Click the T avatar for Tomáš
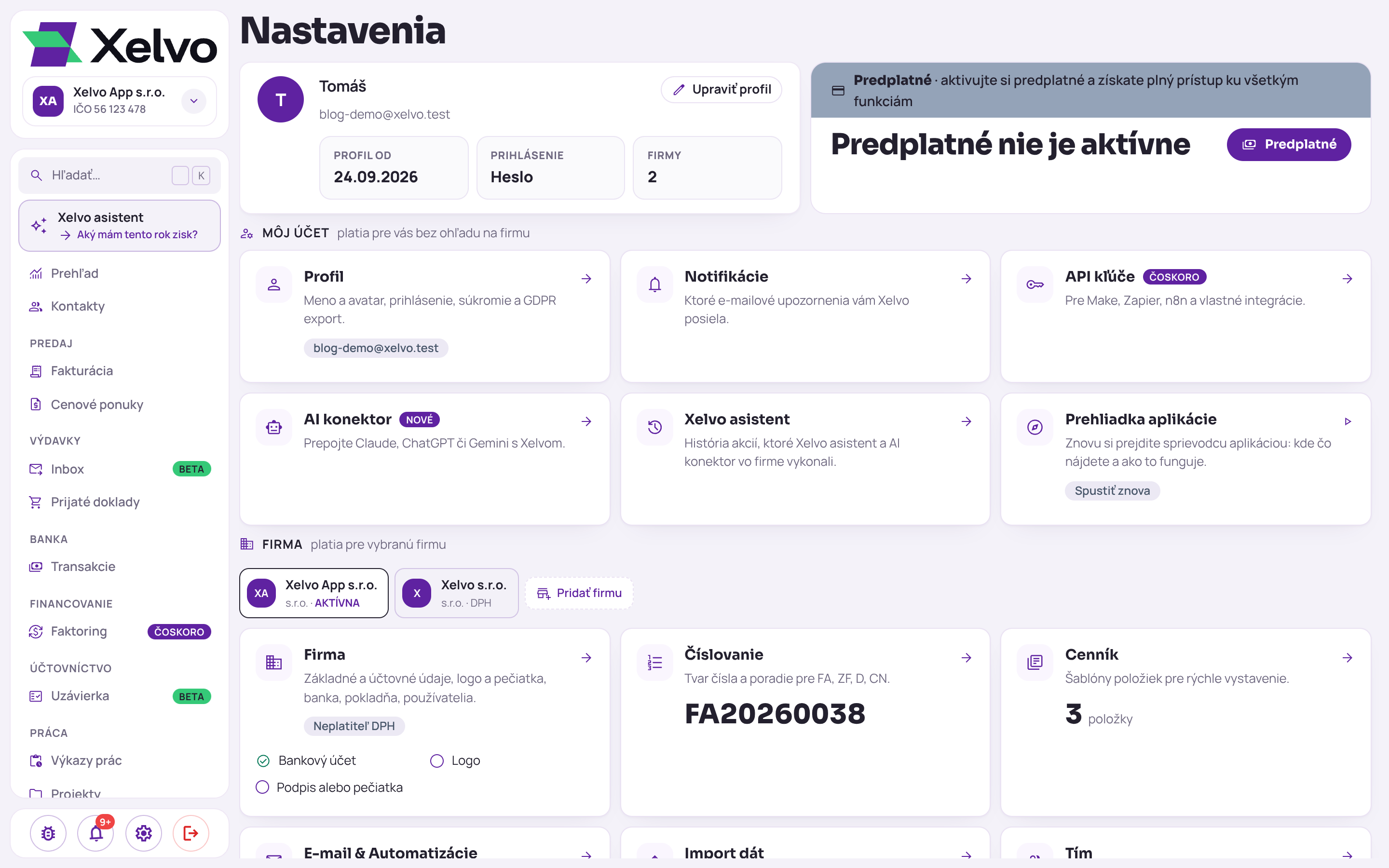 pos(281,99)
